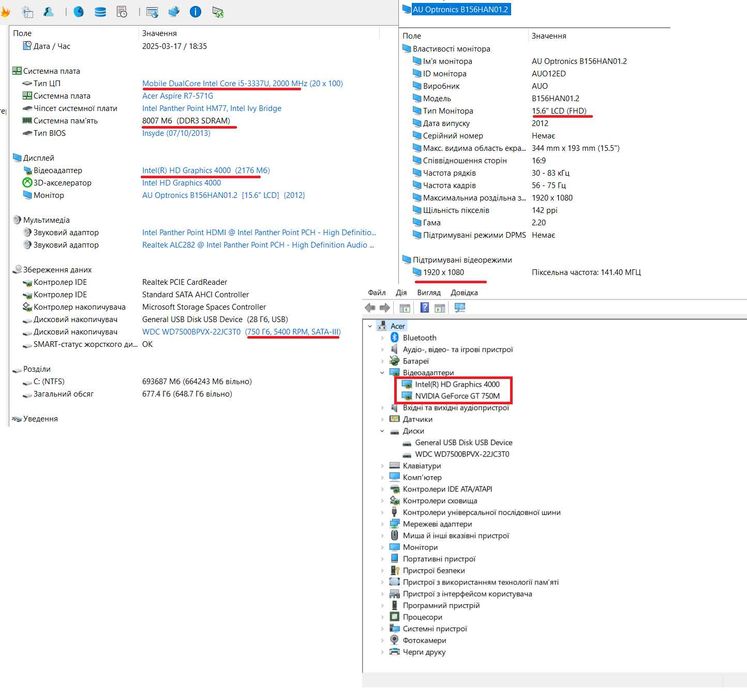
Task: Expand the Монітори node
Action: point(382,547)
